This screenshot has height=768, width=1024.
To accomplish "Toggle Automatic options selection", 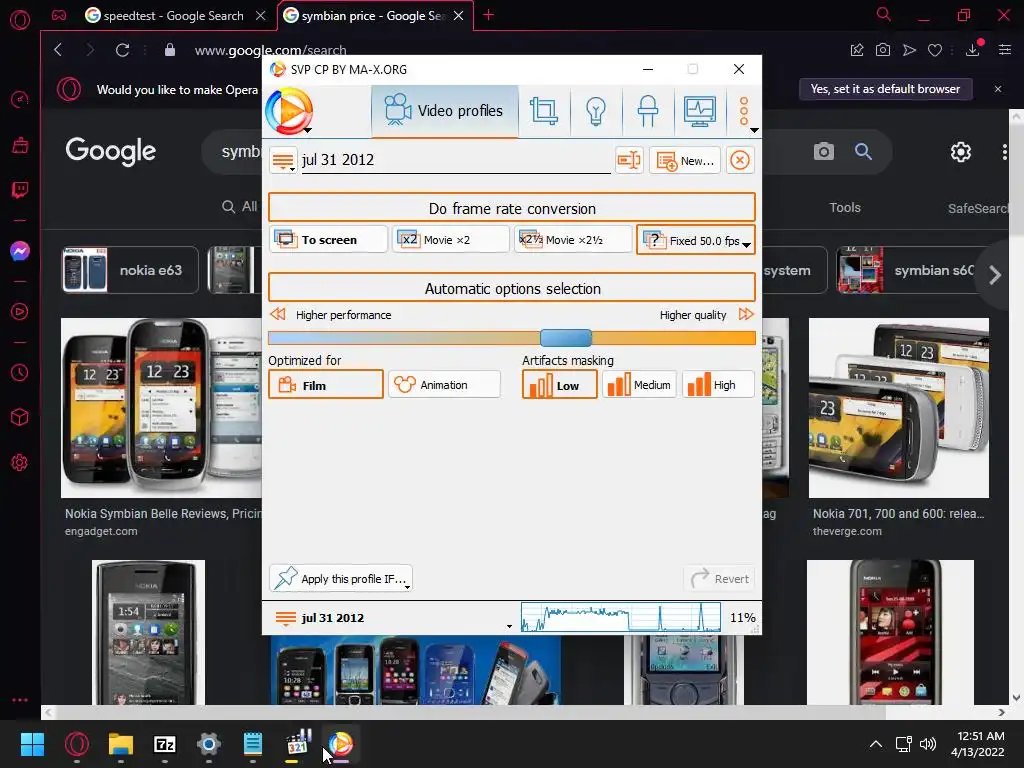I will pos(512,288).
